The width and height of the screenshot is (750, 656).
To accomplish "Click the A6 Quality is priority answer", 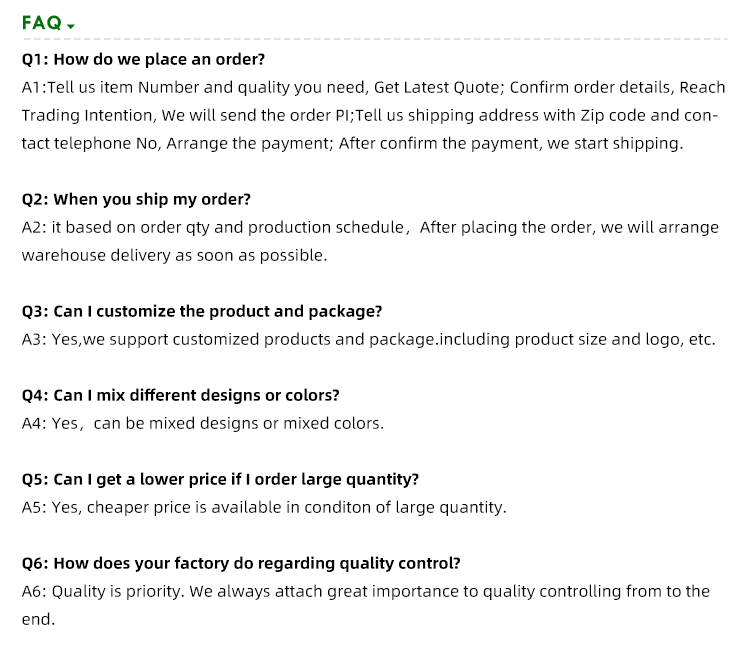I will tap(365, 592).
